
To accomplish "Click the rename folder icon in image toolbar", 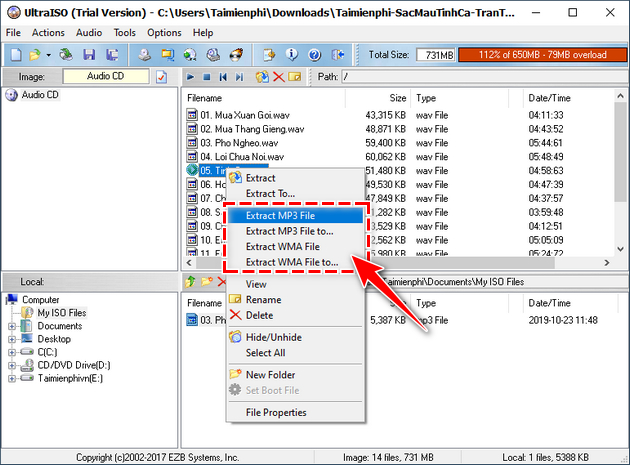I will pos(295,76).
